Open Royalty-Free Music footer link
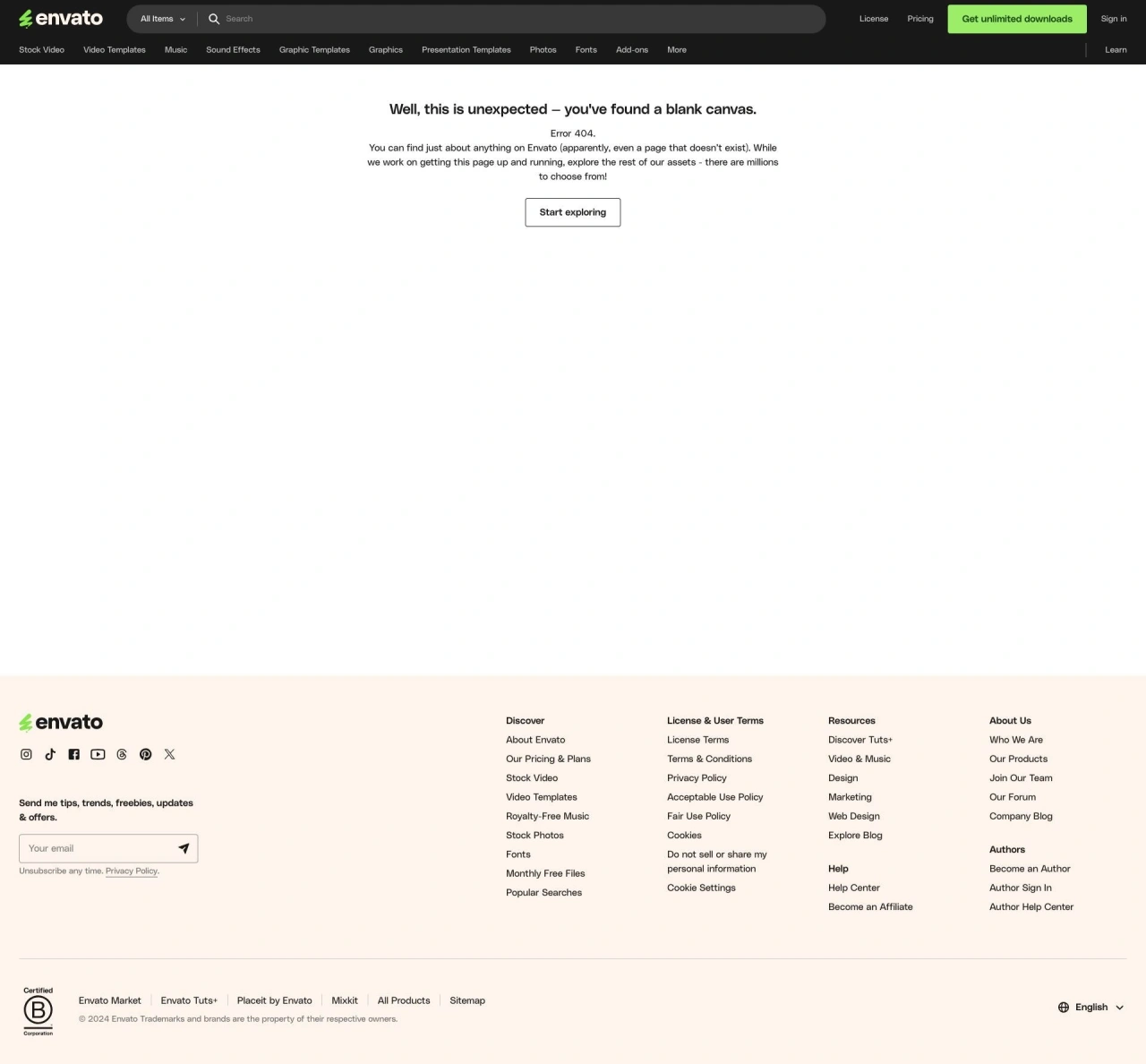The width and height of the screenshot is (1146, 1064). [x=547, y=816]
